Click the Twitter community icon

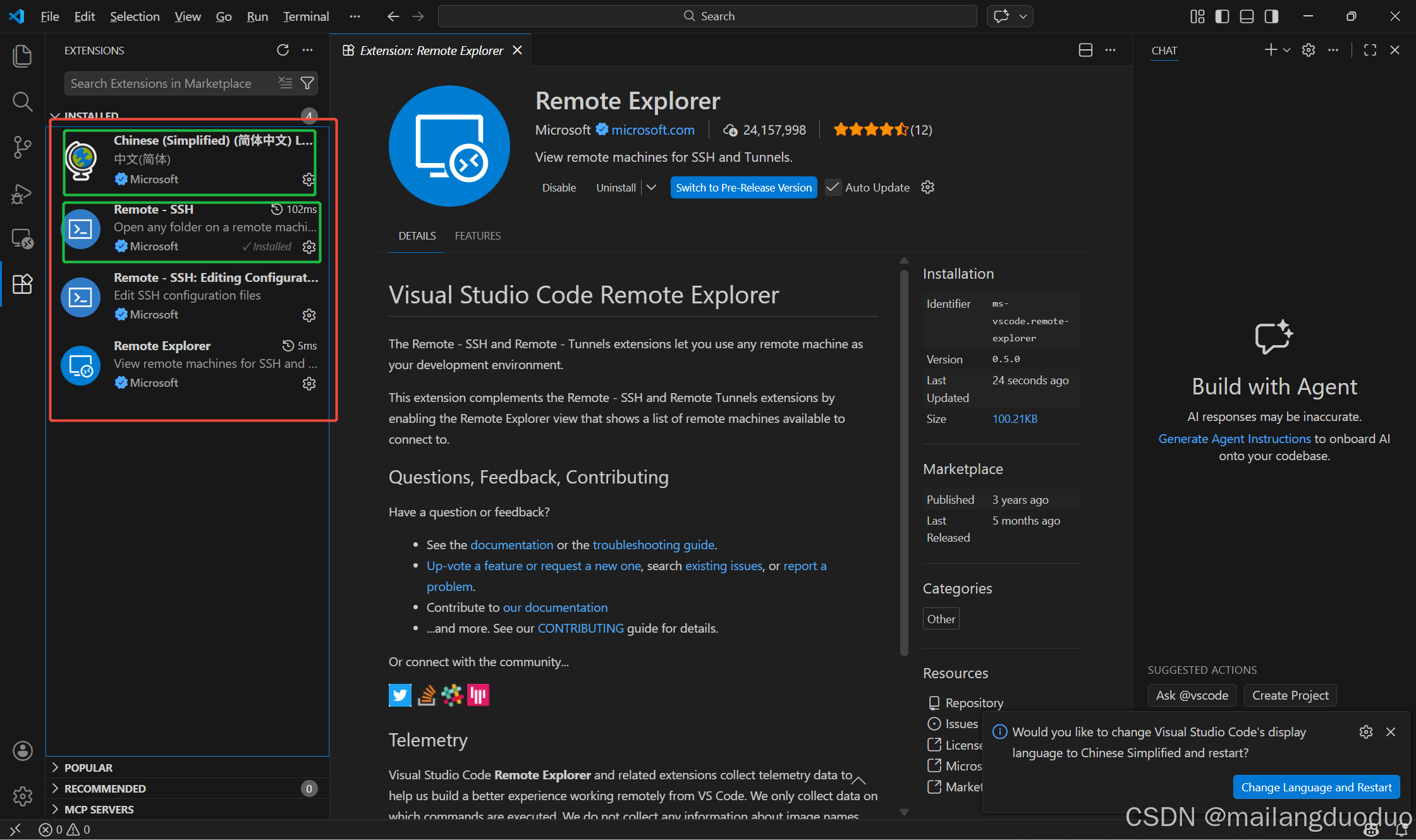[x=400, y=695]
